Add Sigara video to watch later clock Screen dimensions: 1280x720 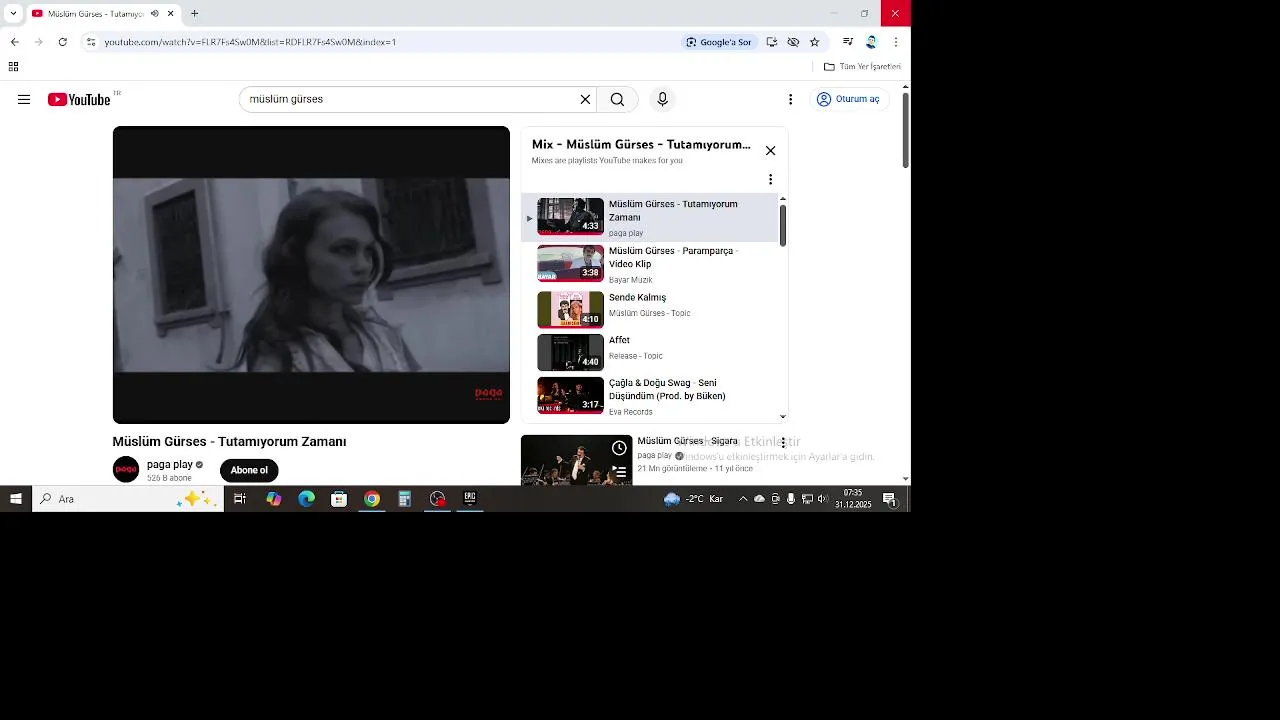click(x=619, y=448)
